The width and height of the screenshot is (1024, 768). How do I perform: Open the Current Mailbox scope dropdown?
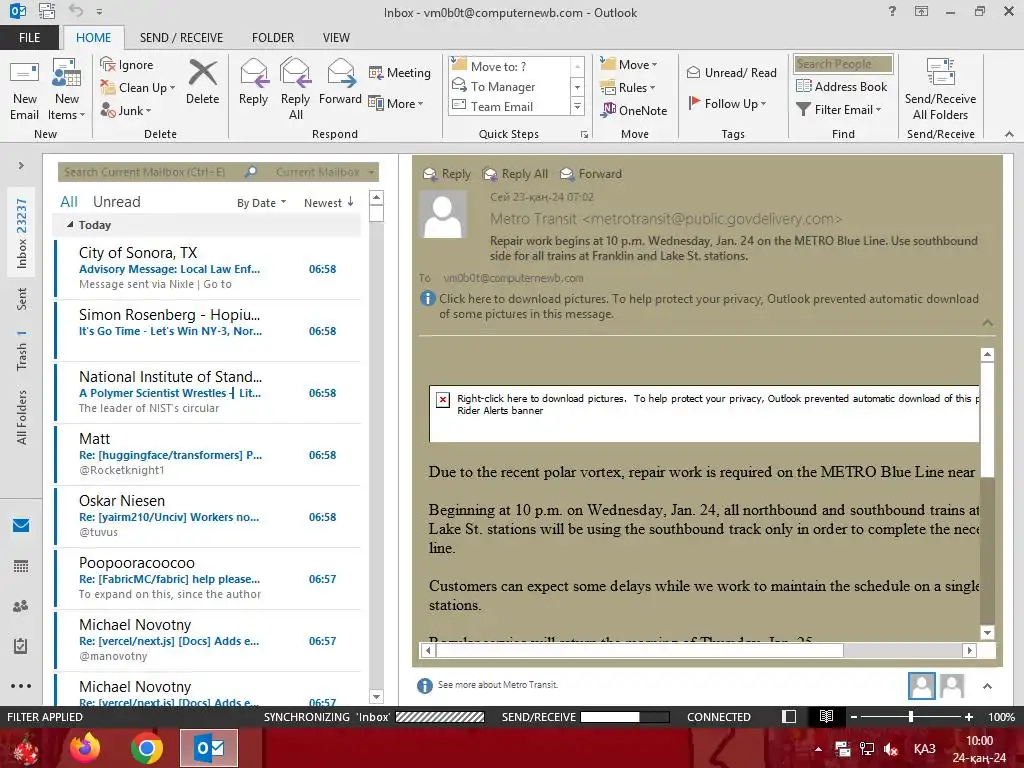pyautogui.click(x=325, y=172)
